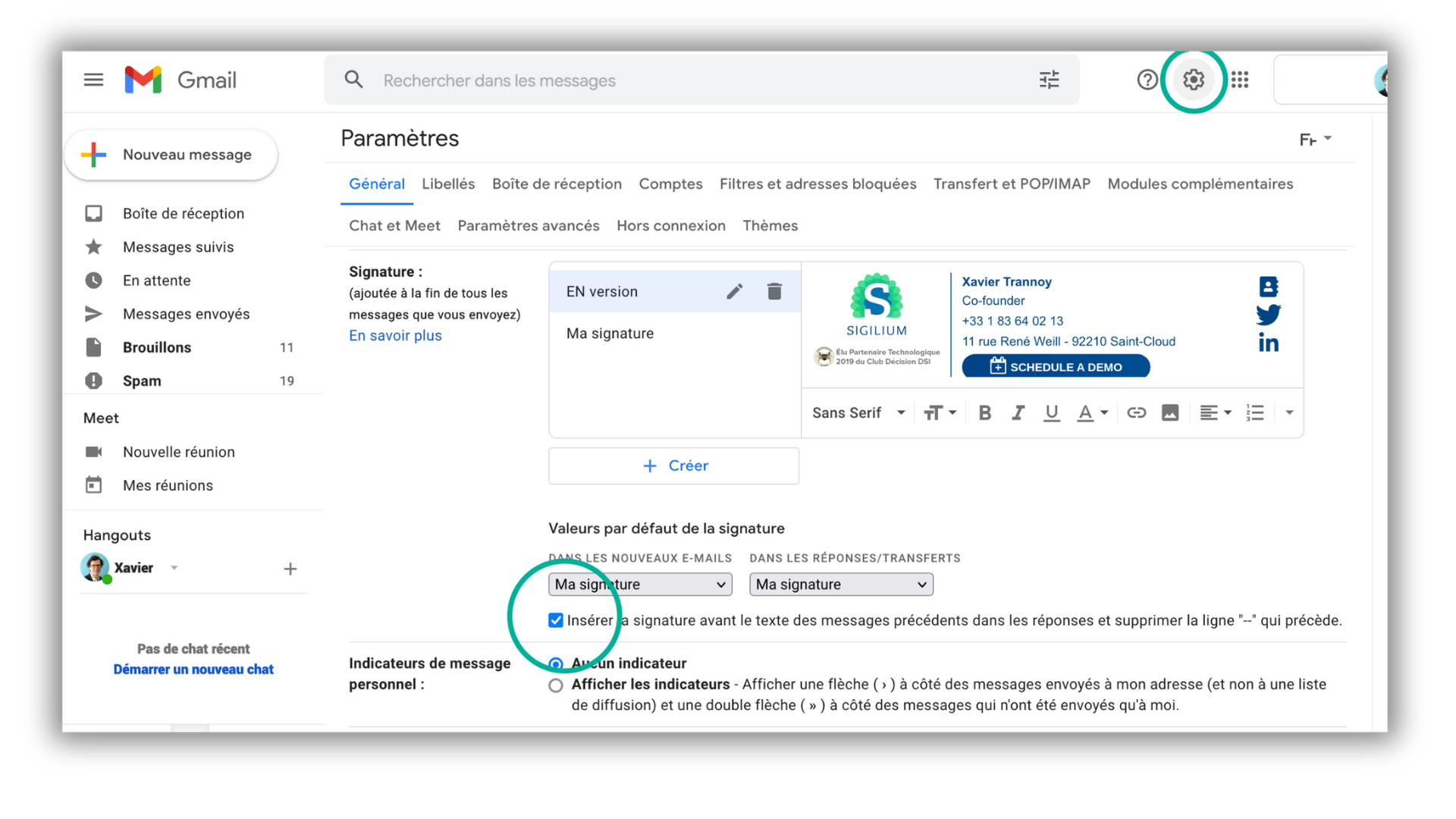Expand the Sans Serif font dropdown

pos(858,413)
